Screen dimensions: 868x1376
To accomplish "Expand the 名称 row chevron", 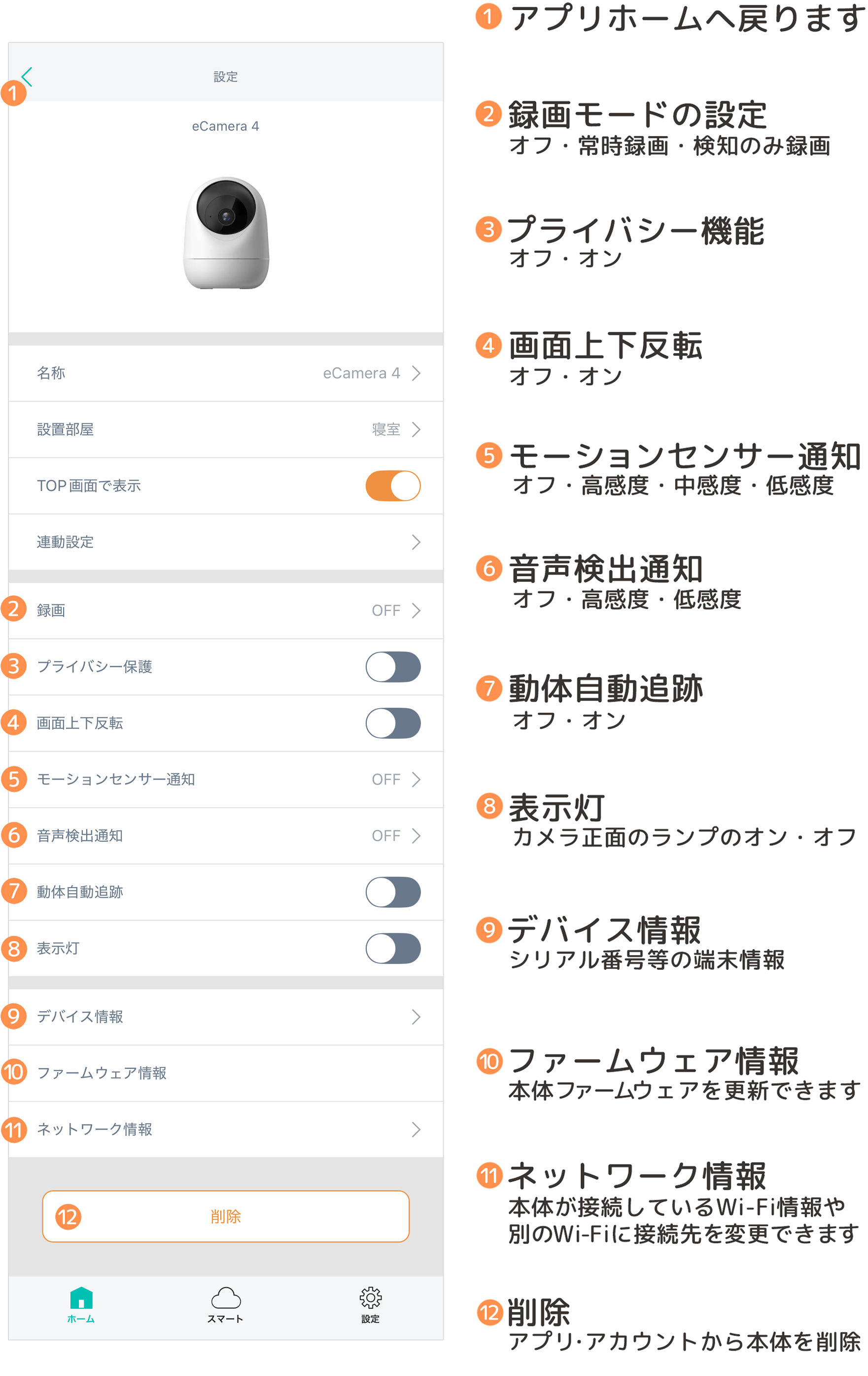I will pyautogui.click(x=416, y=373).
